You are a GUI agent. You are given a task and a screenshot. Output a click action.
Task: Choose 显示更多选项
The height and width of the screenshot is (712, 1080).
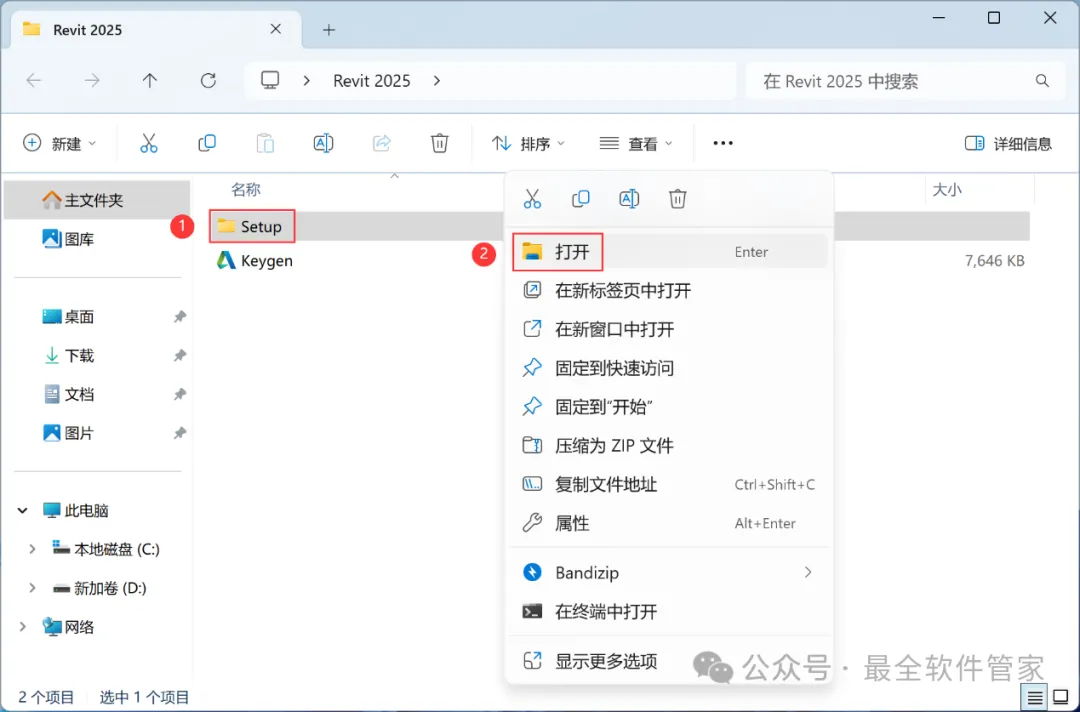coord(669,661)
